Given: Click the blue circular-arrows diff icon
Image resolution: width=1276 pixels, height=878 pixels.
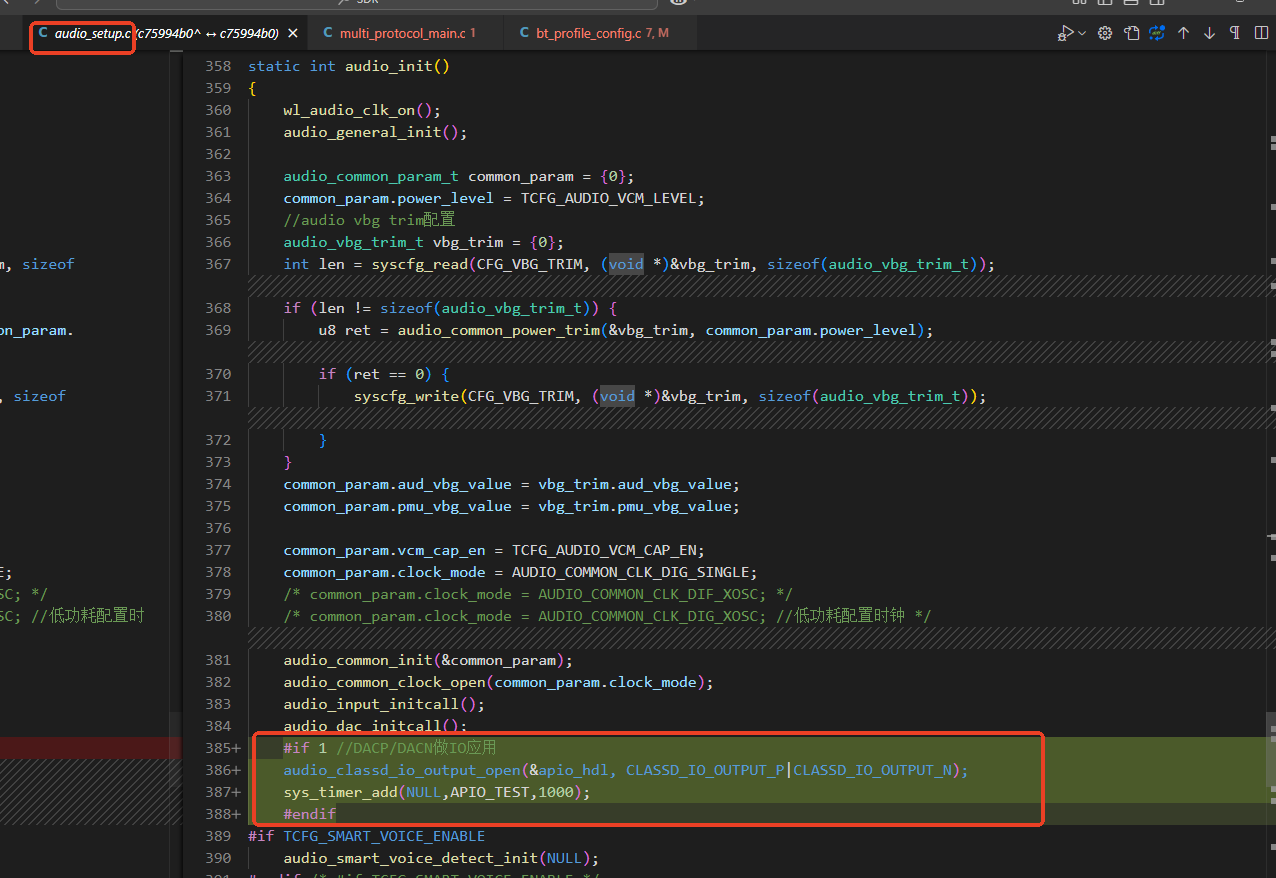Looking at the screenshot, I should 1157,33.
